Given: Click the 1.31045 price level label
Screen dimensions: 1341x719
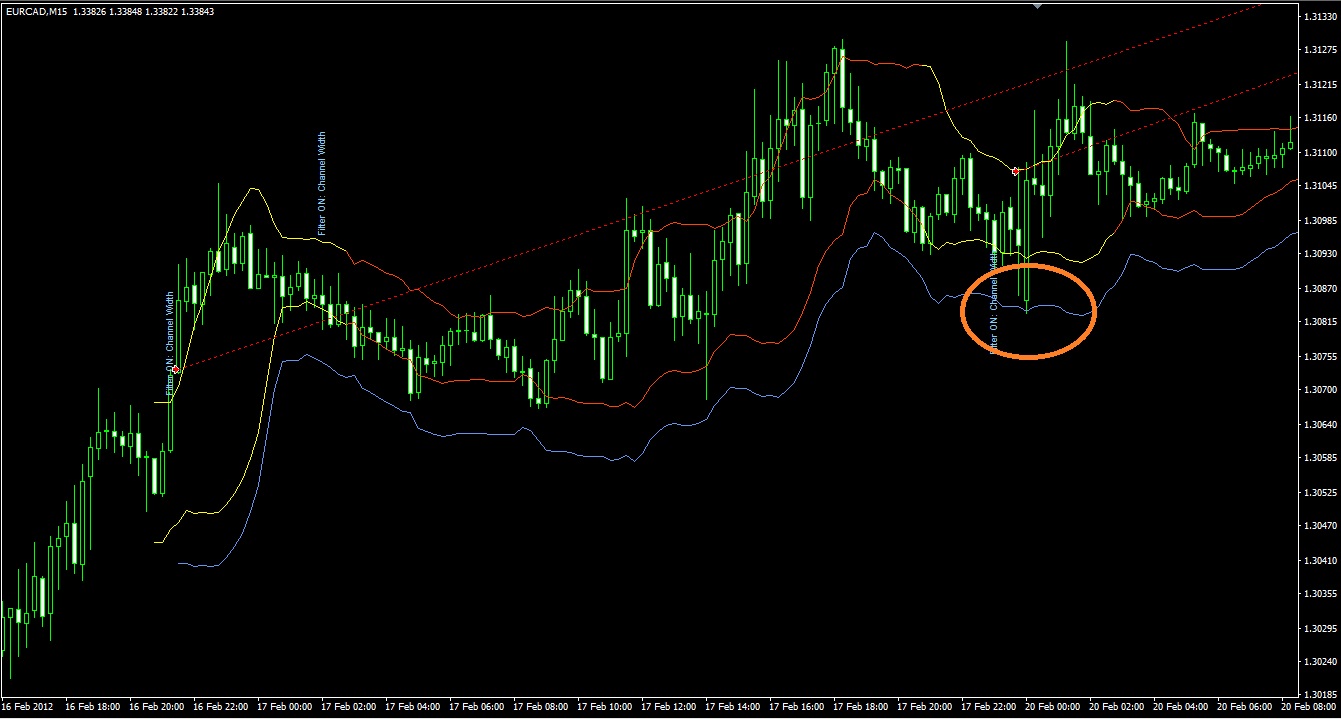Looking at the screenshot, I should tap(1321, 186).
